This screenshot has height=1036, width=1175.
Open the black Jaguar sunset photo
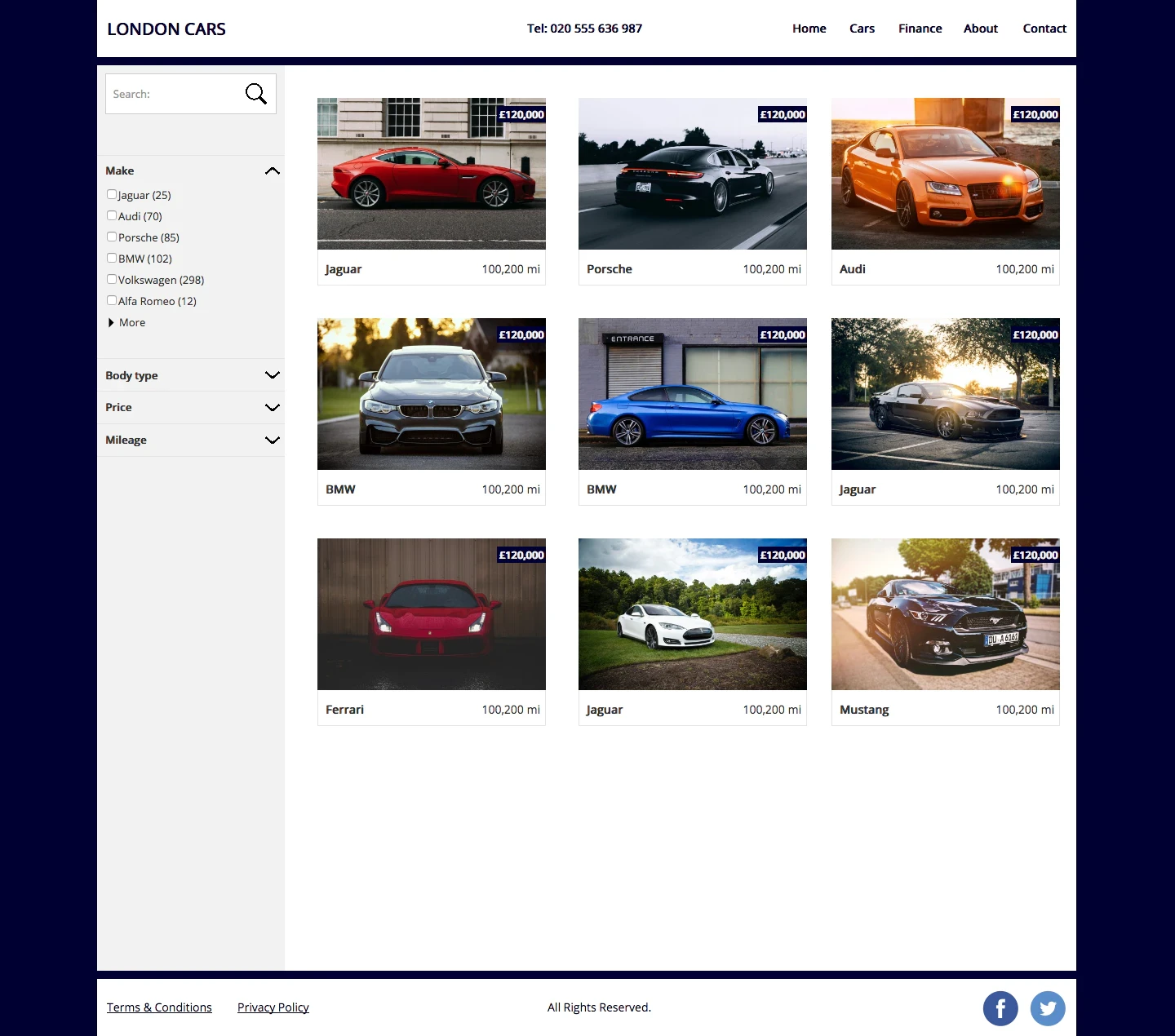pyautogui.click(x=946, y=394)
